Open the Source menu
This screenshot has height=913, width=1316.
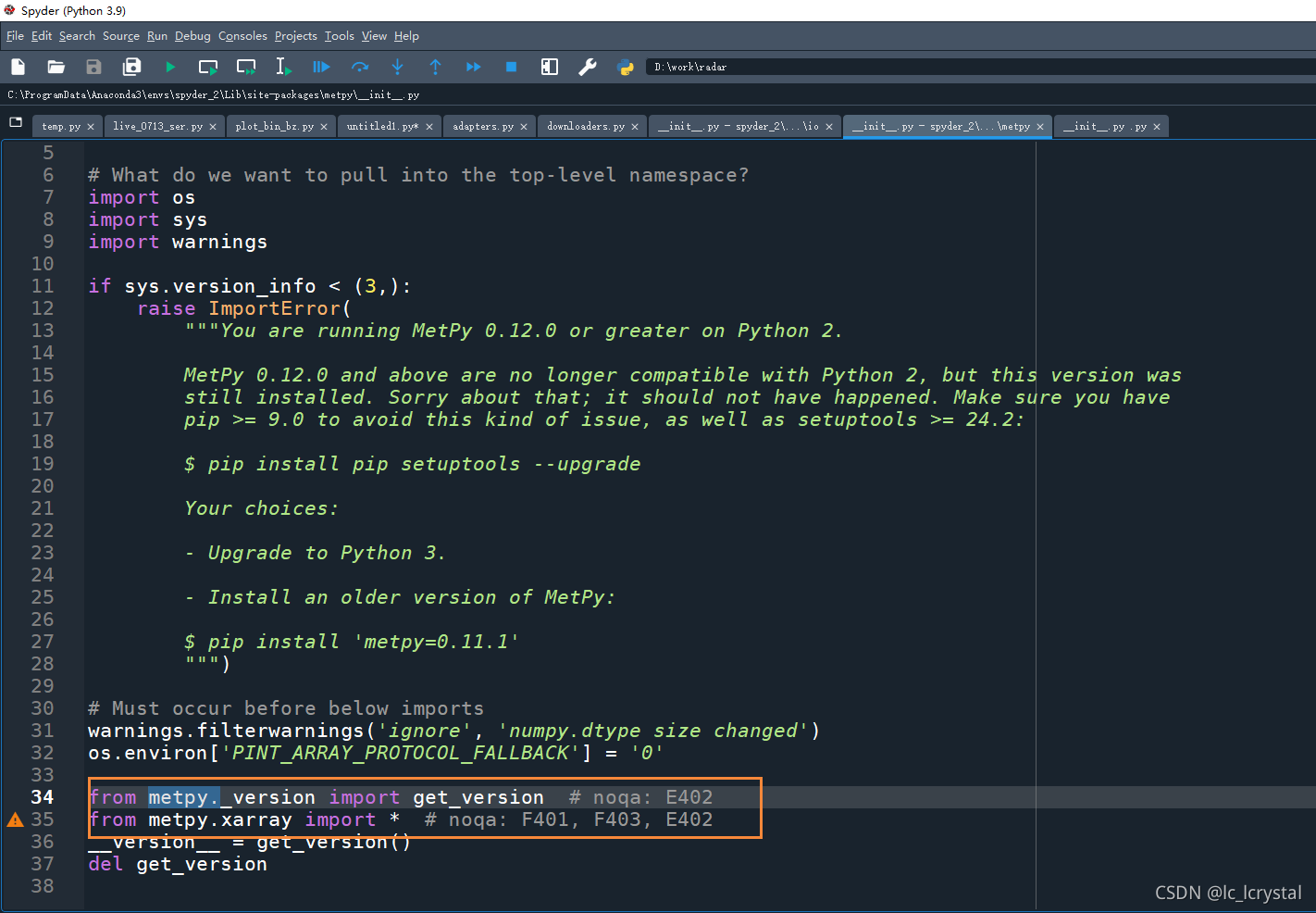(121, 36)
